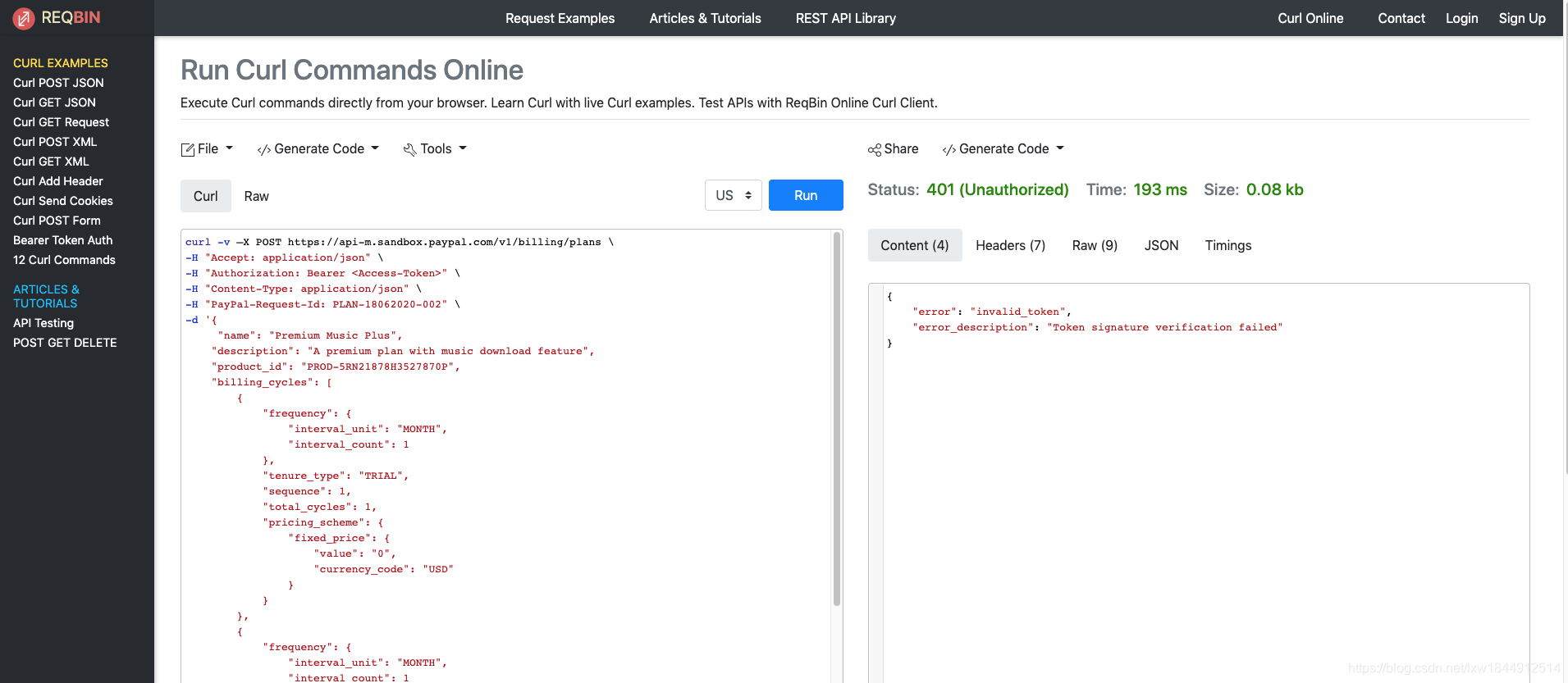Open REST API Library navigation link
The image size is (1568, 683).
point(846,18)
